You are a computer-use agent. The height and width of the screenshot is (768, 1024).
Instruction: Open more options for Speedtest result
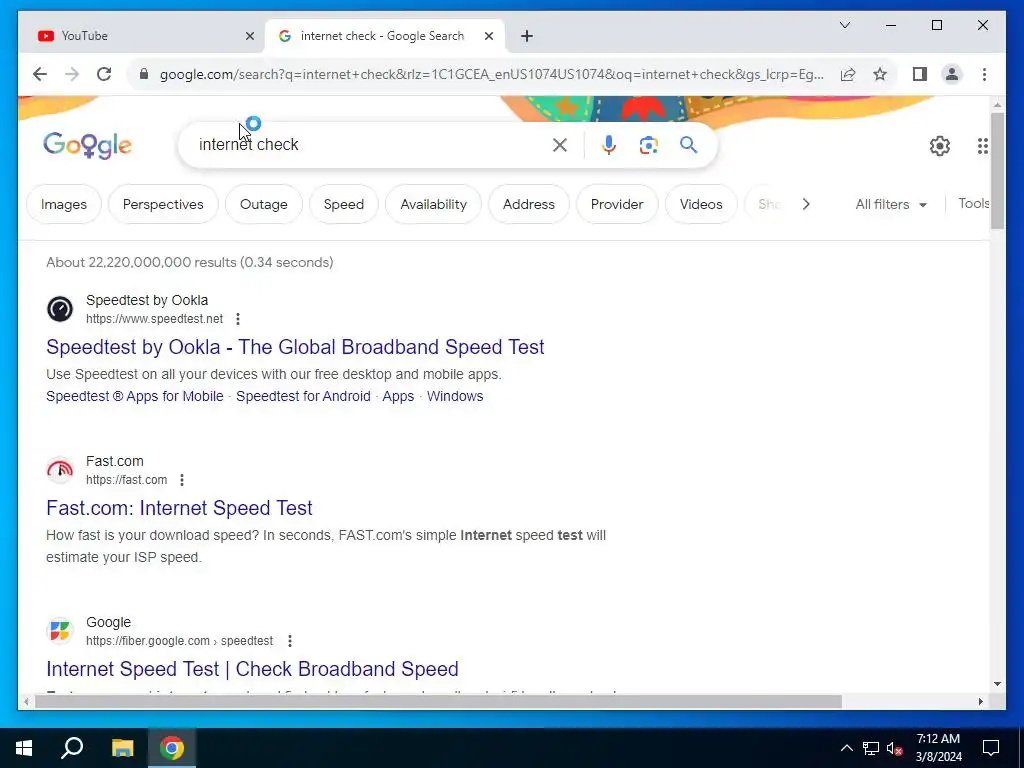coord(238,319)
